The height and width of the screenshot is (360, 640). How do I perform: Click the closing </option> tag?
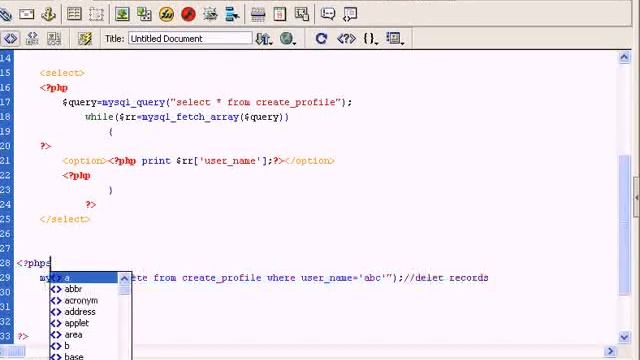[309, 161]
